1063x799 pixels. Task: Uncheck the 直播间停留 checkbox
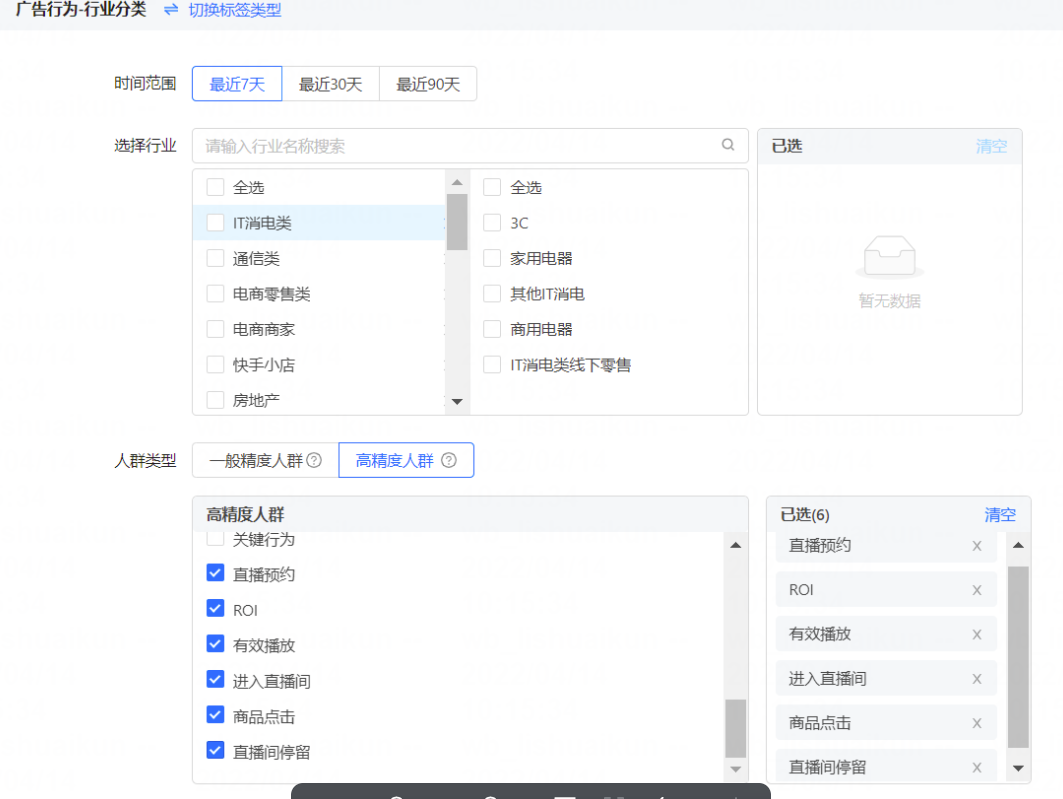215,751
